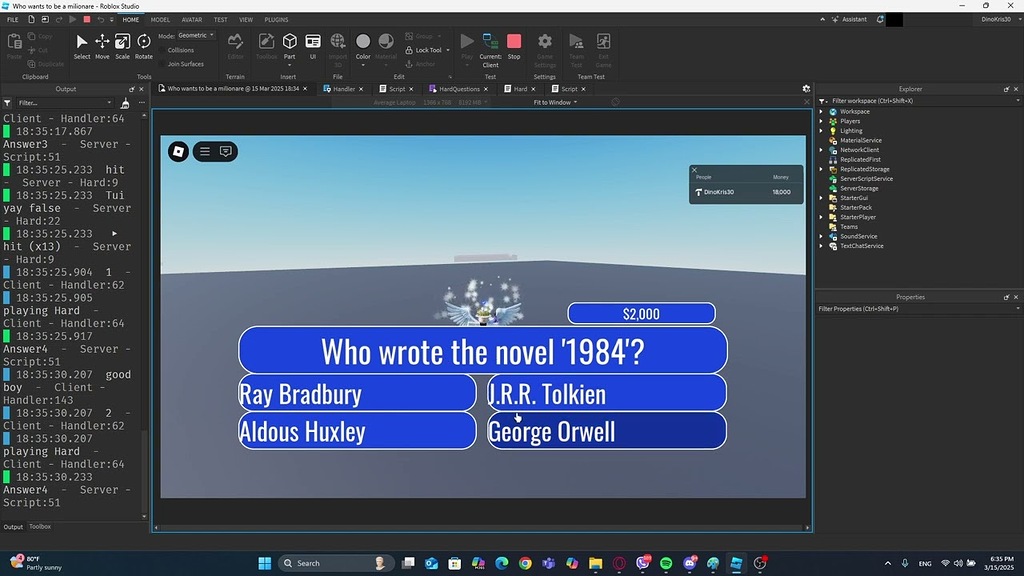
Task: Expand ReplicatedStorage in Explorer
Action: click(822, 169)
